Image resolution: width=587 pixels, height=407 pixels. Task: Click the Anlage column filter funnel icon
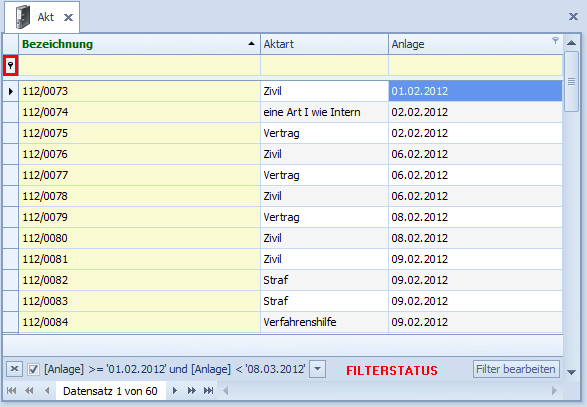click(x=555, y=40)
